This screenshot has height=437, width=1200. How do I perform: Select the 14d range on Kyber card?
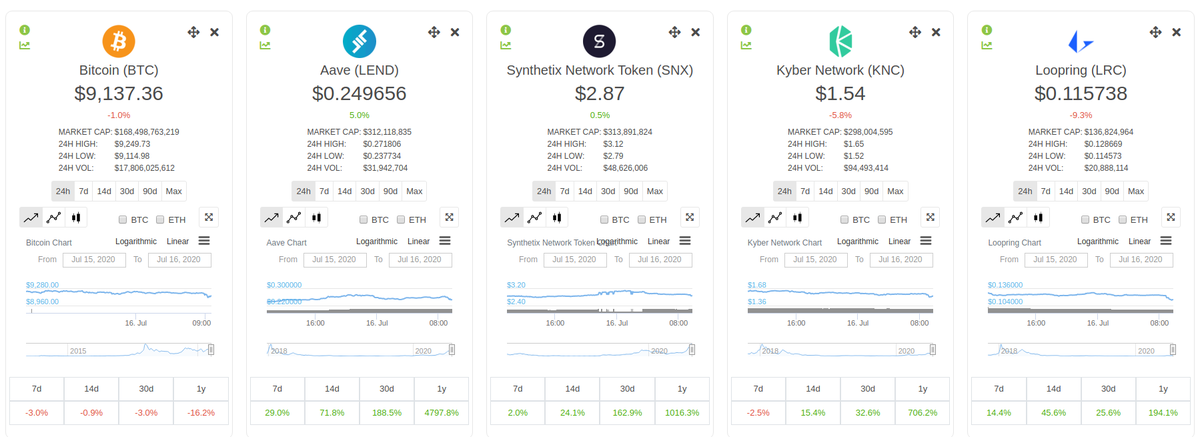click(x=826, y=191)
